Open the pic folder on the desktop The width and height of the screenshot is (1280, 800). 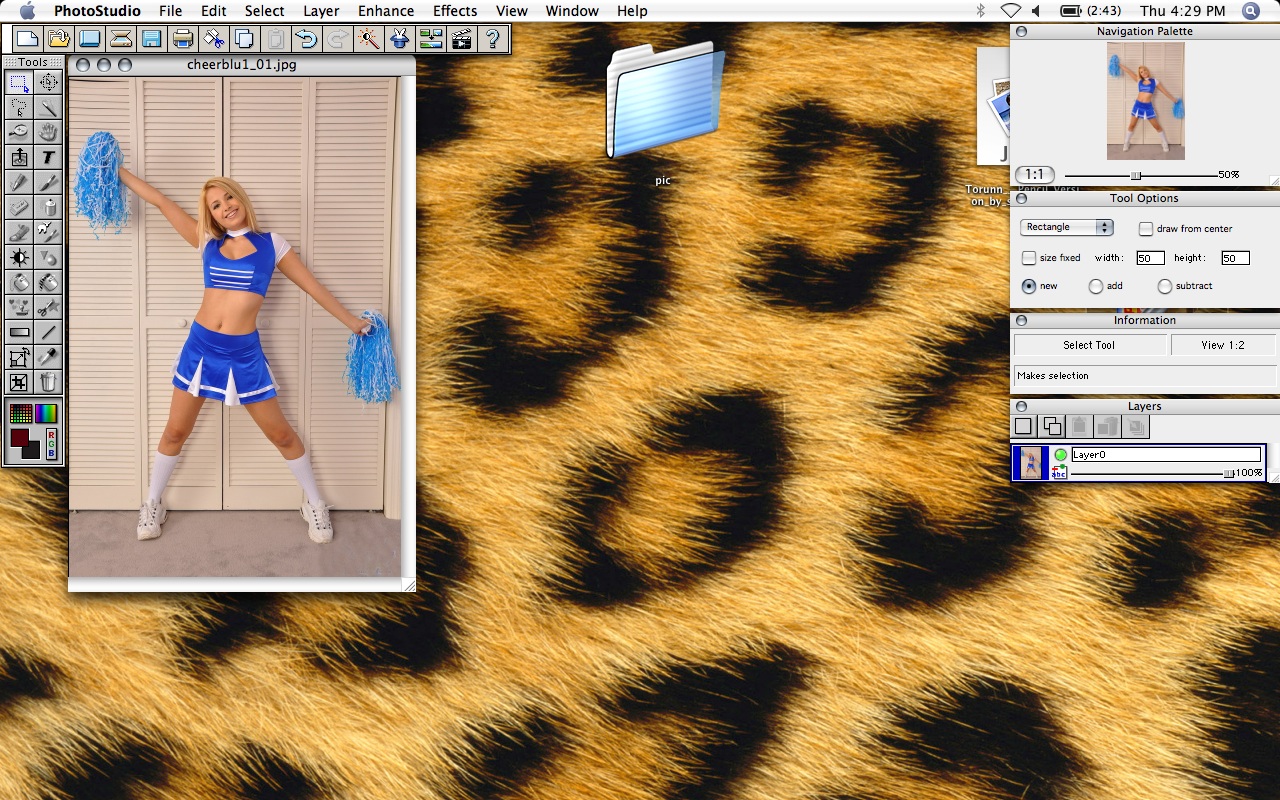click(665, 100)
